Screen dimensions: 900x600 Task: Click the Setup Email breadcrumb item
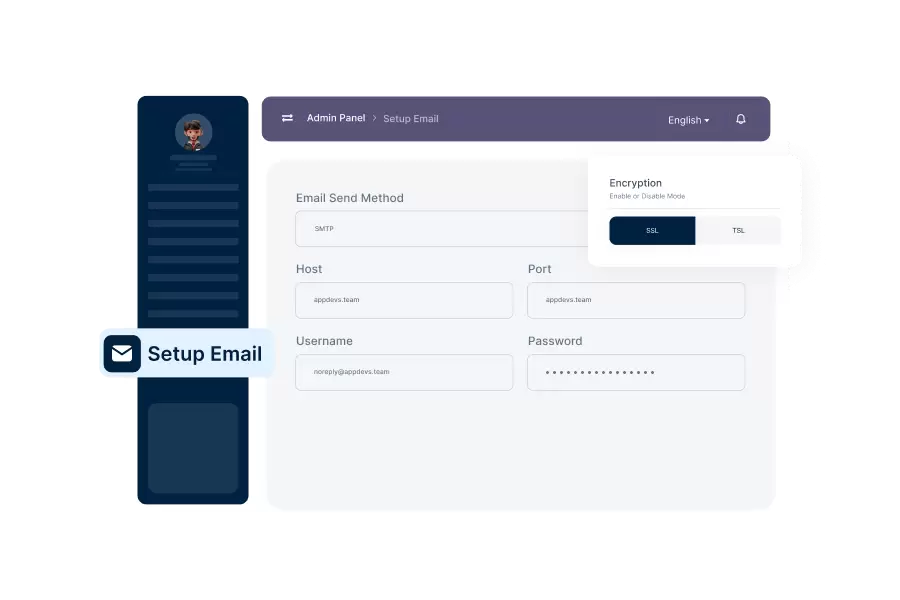pyautogui.click(x=411, y=119)
